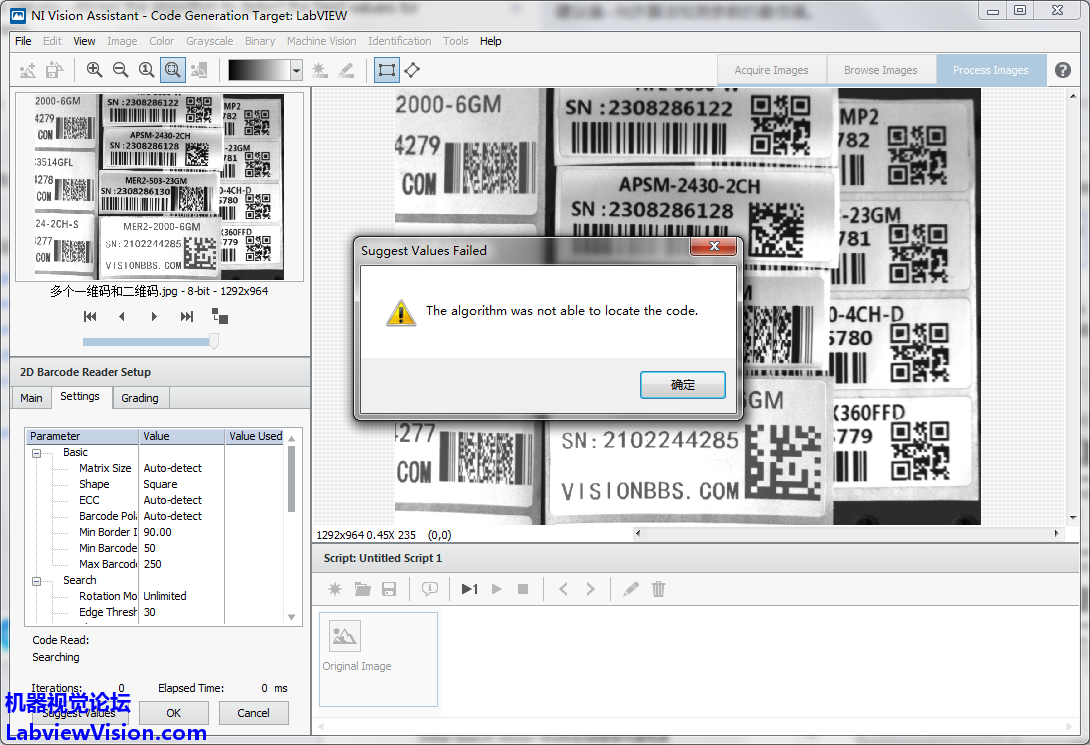
Task: Select the Rotated Rectangle ROI tool
Action: pos(412,70)
